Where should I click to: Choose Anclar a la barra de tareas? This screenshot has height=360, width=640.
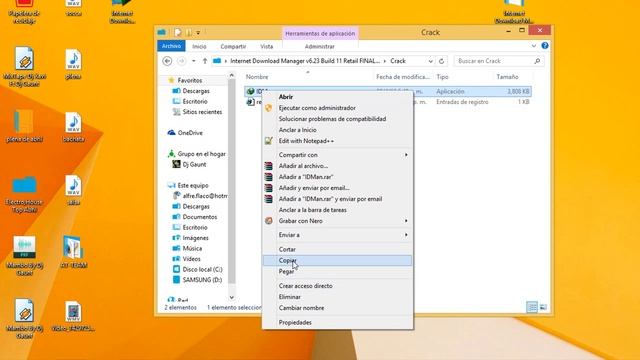pyautogui.click(x=337, y=210)
